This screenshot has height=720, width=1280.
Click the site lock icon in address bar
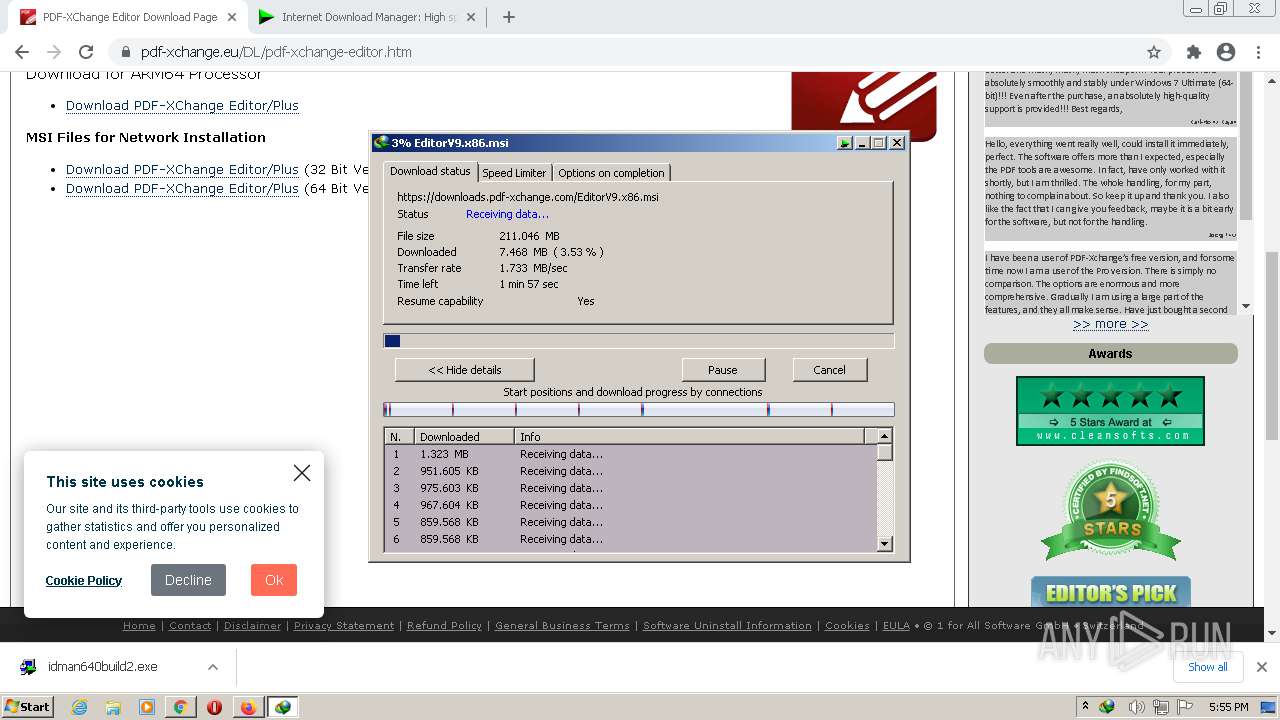pyautogui.click(x=125, y=52)
